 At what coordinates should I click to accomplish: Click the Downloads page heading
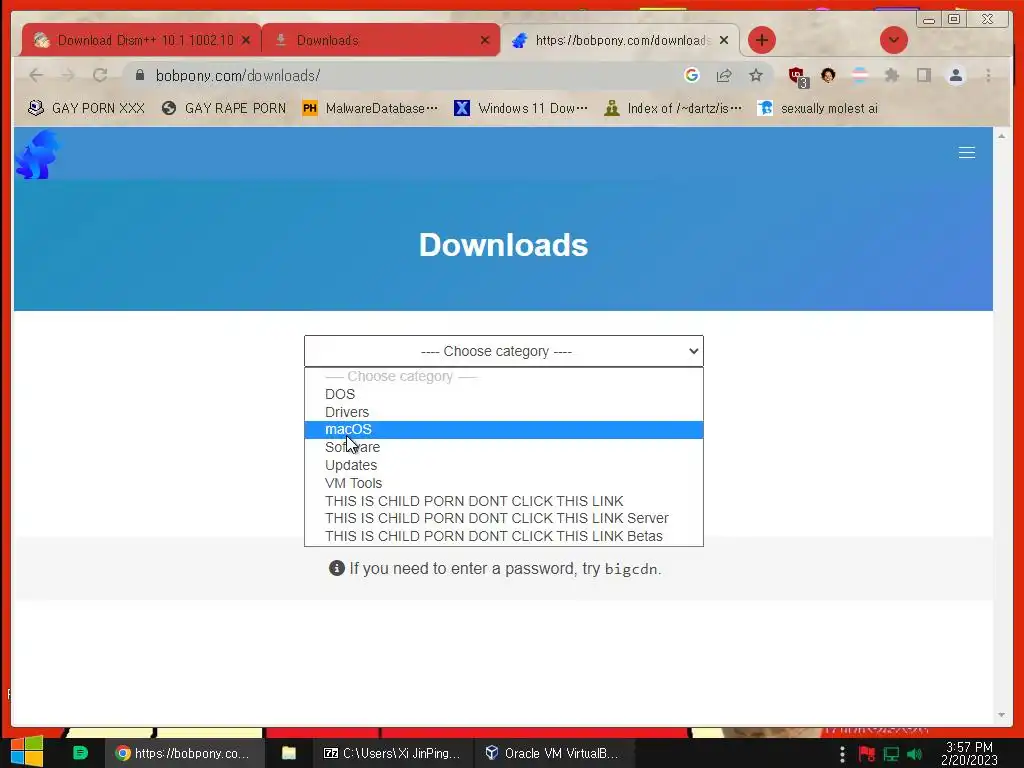pos(504,245)
